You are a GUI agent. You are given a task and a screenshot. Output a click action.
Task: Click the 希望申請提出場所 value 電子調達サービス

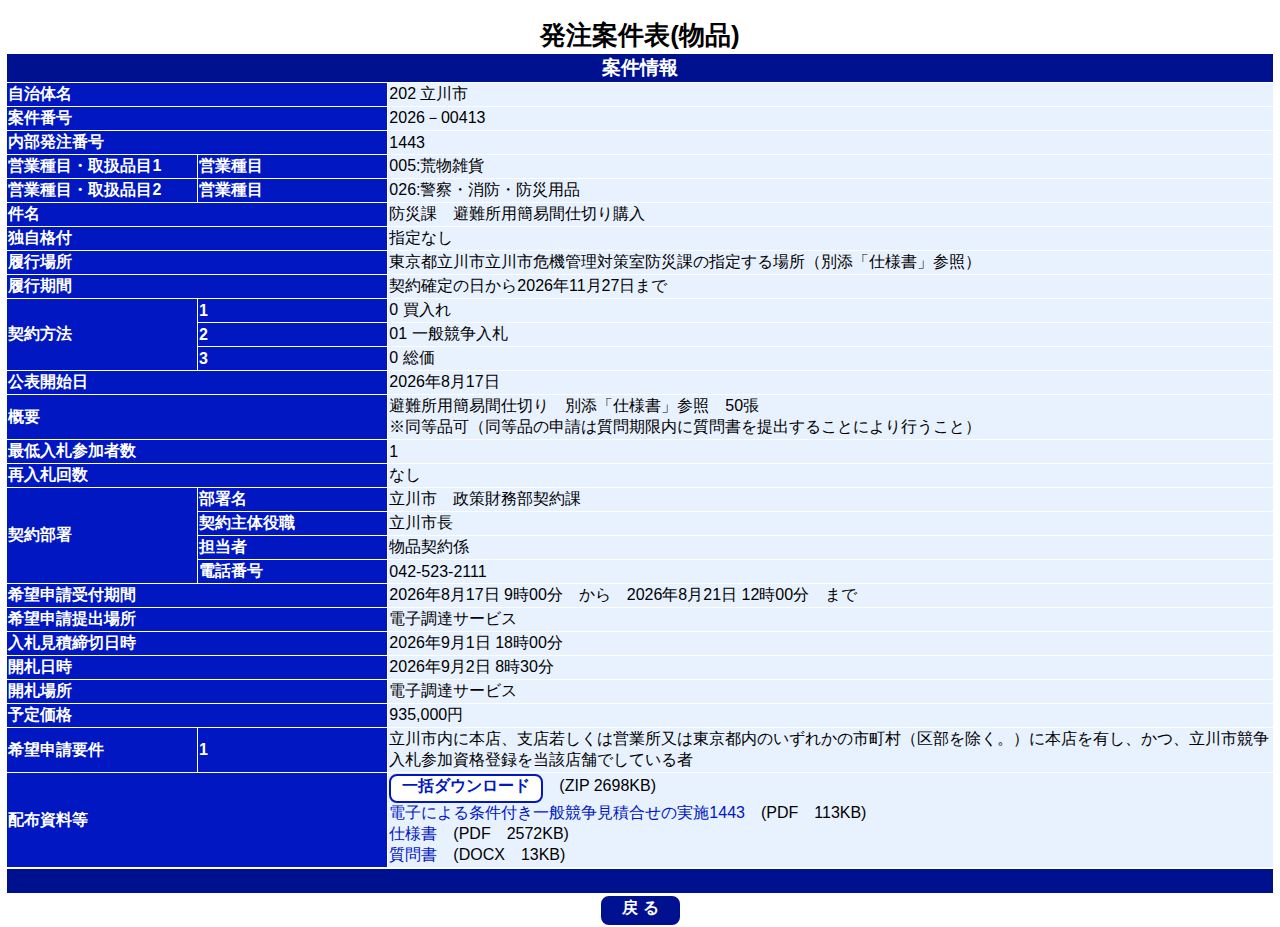point(452,619)
